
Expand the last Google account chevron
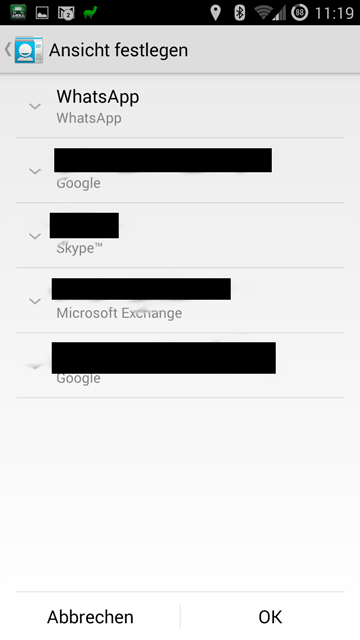(35, 366)
